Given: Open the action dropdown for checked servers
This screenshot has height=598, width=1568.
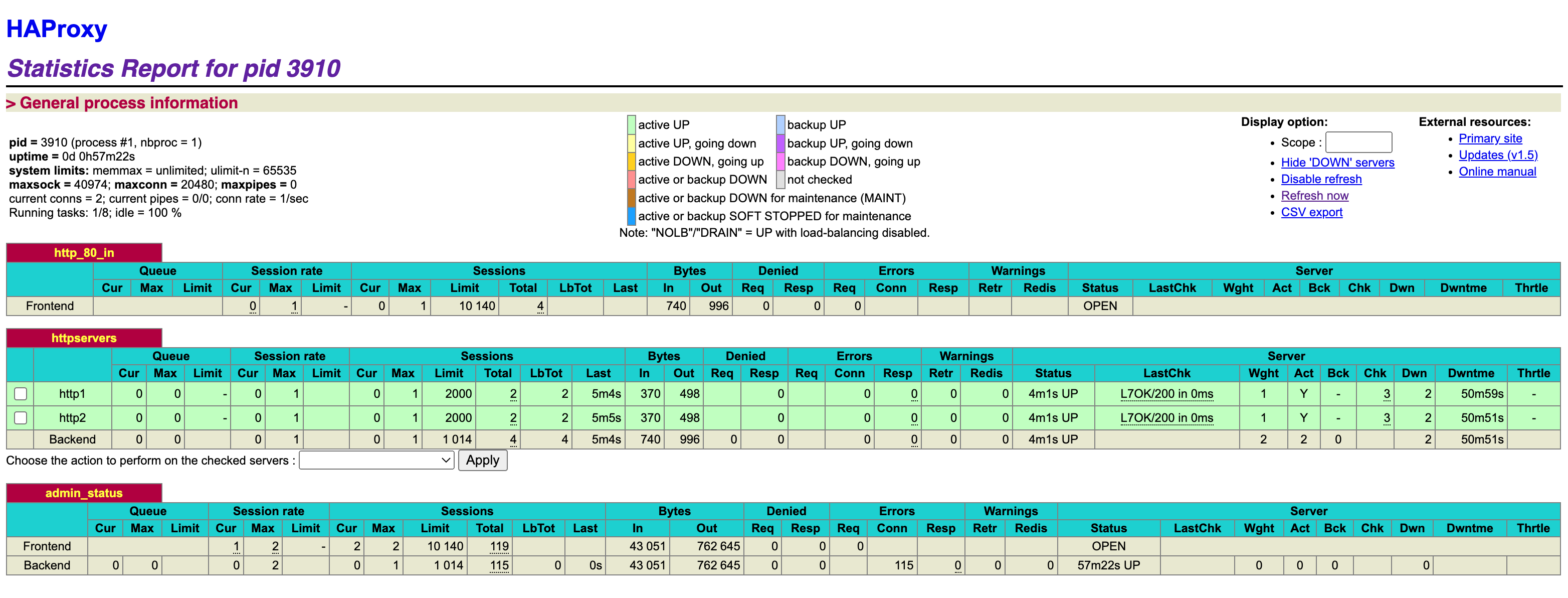Looking at the screenshot, I should pyautogui.click(x=377, y=461).
